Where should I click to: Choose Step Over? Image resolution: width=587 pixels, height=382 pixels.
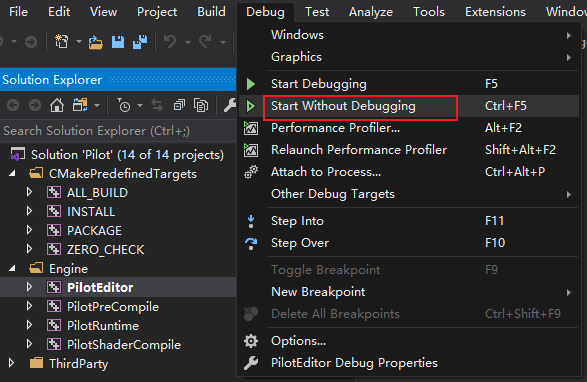(x=408, y=243)
